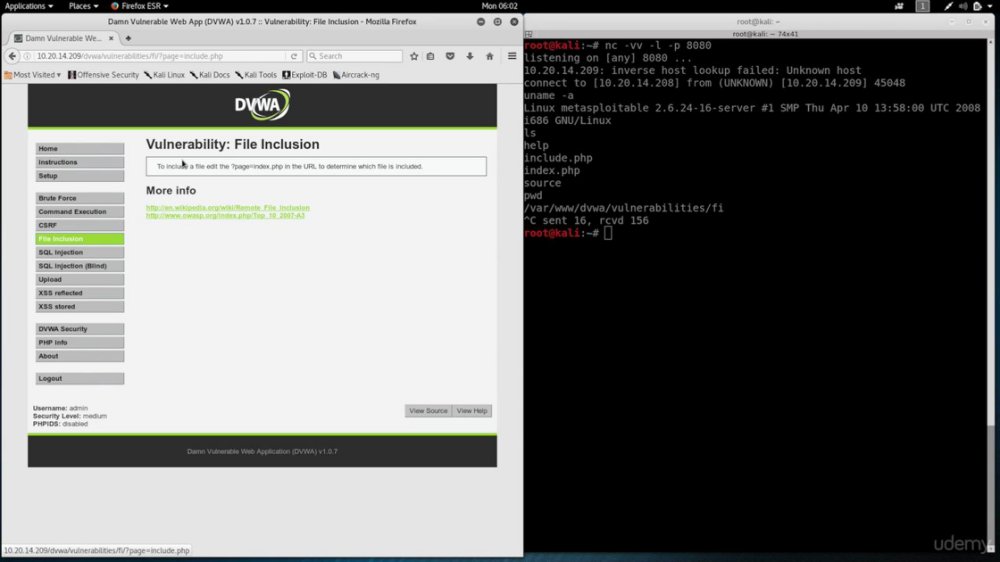Click the Mon 06:02 clock
Image resolution: width=1000 pixels, height=562 pixels.
coord(499,6)
